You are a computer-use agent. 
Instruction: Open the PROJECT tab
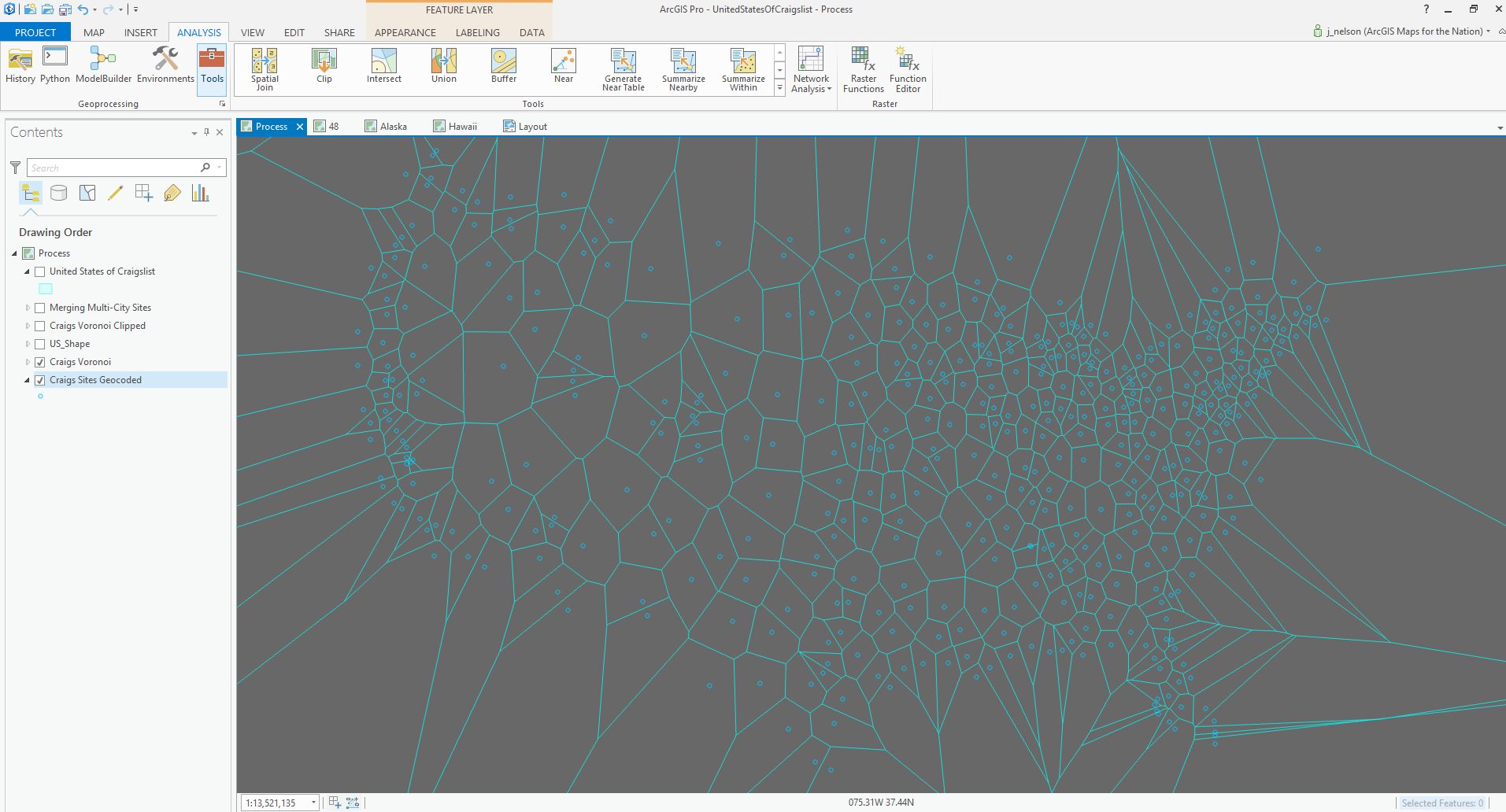35,32
